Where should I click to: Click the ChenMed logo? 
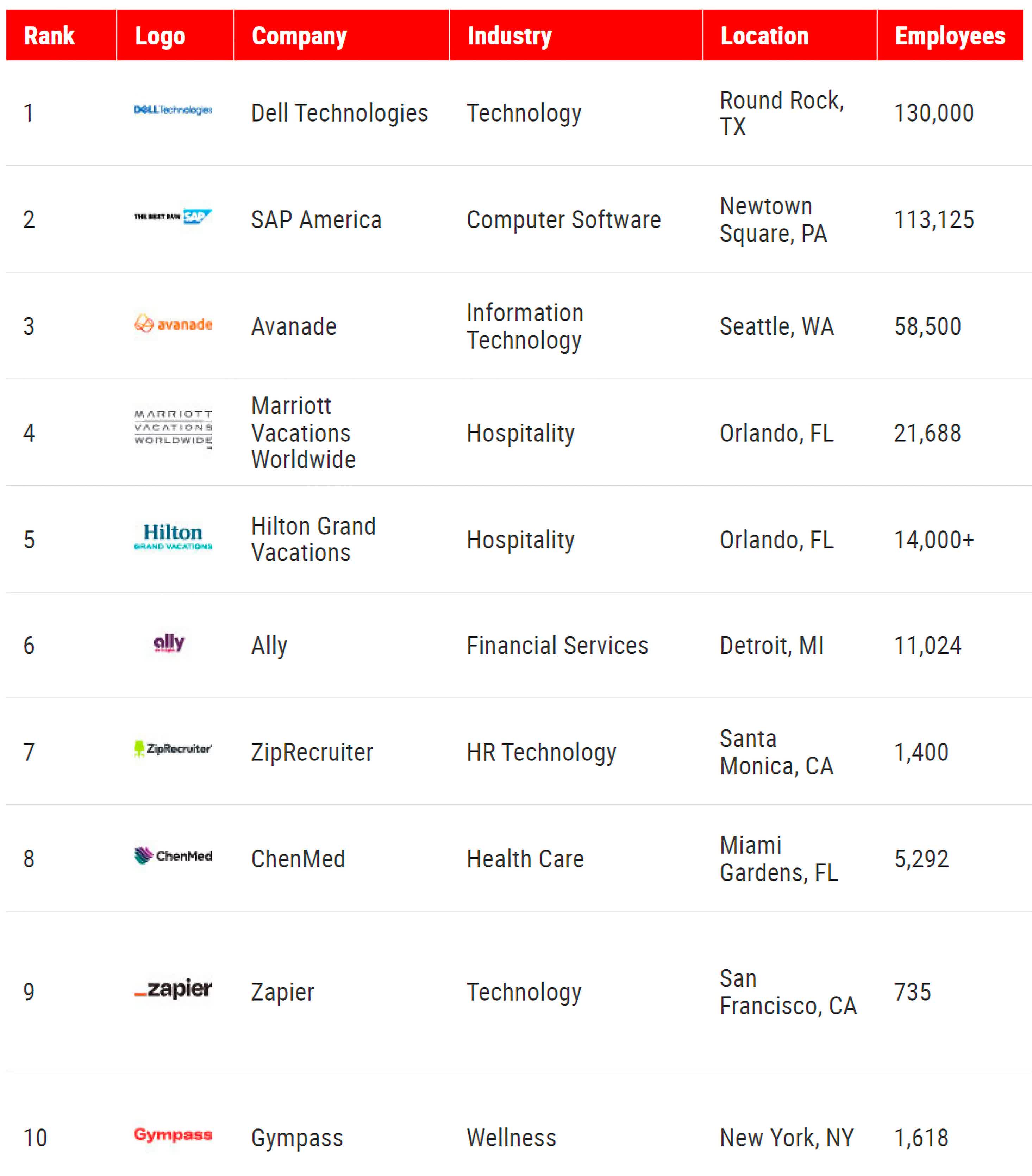pyautogui.click(x=173, y=855)
